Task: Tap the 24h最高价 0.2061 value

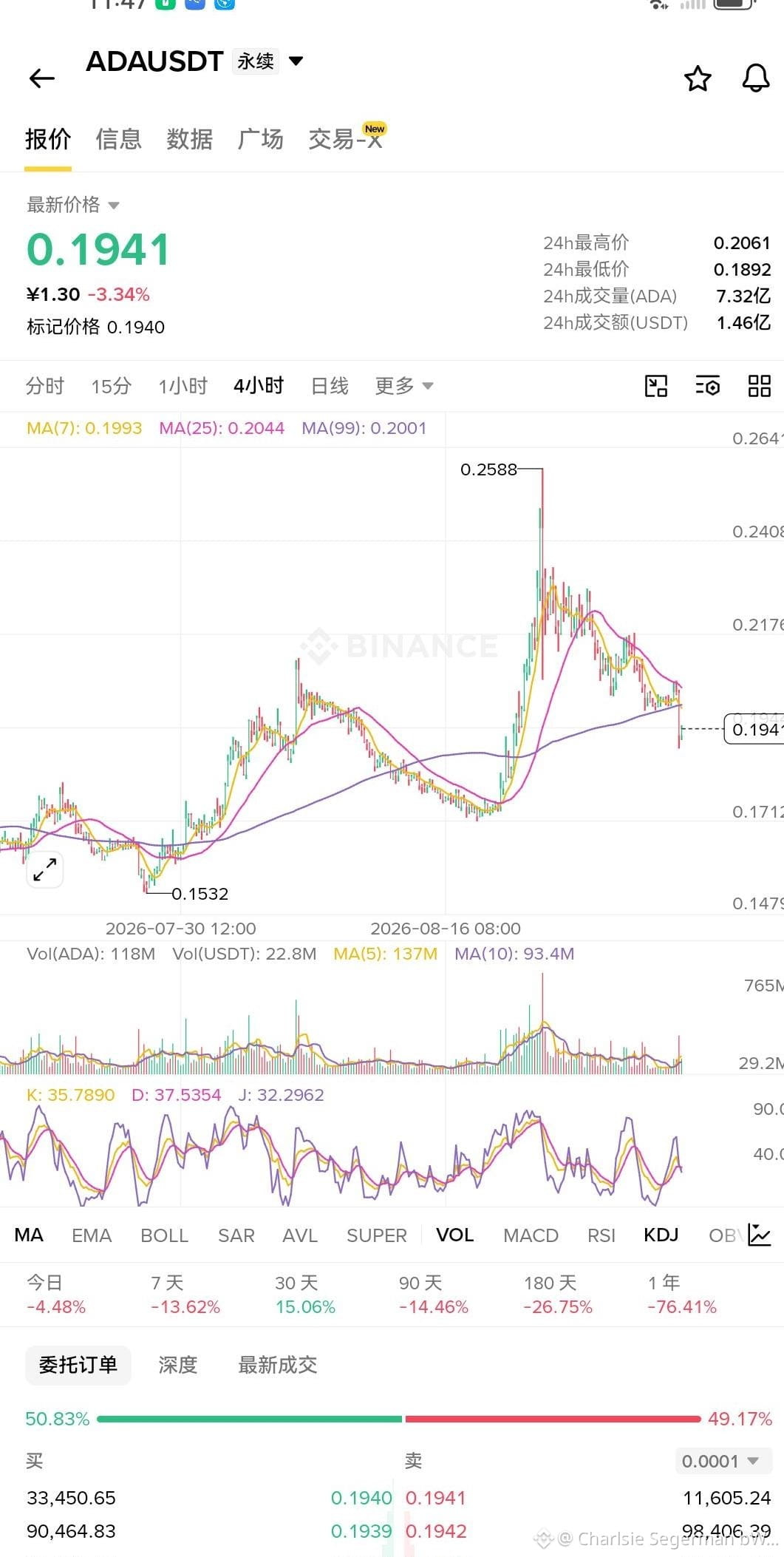Action: [742, 243]
